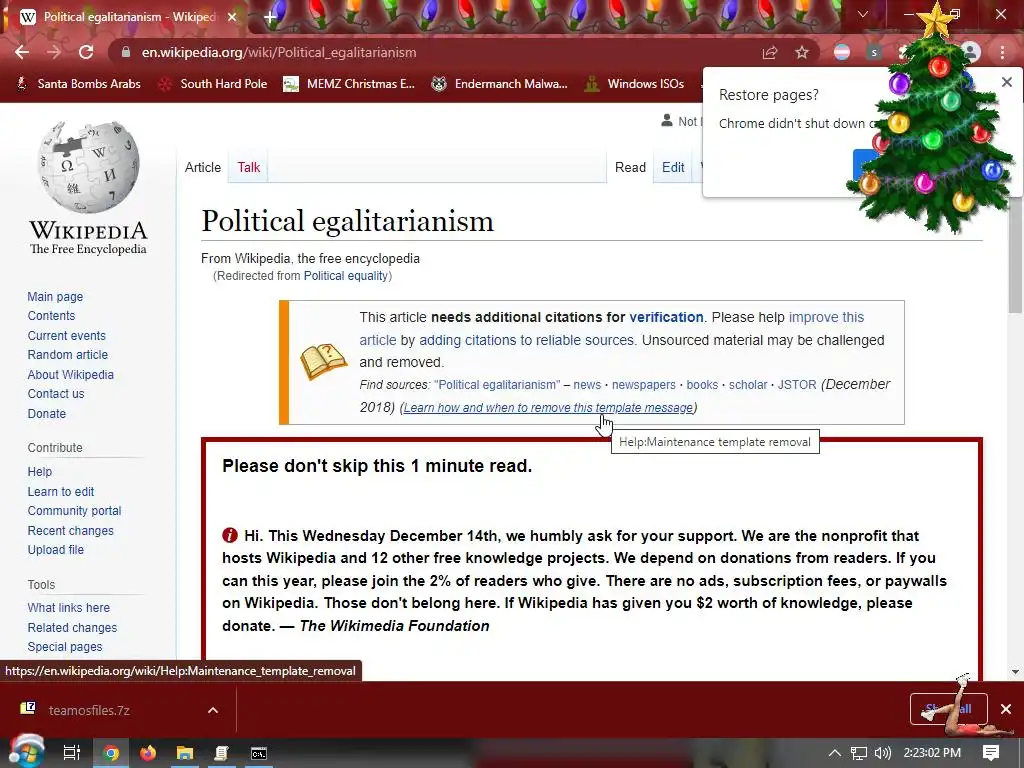View Recent changes

coord(71,530)
